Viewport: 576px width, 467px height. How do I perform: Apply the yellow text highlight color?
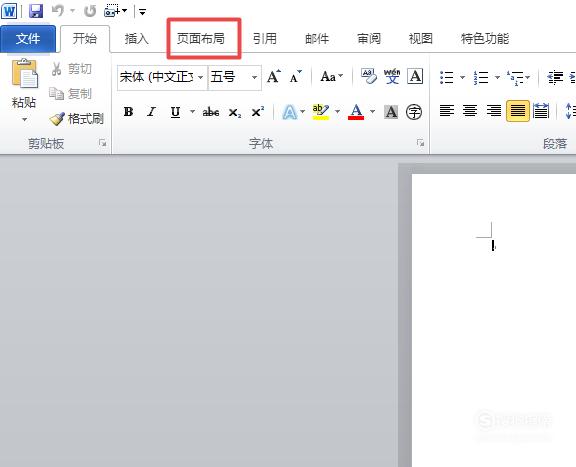[x=321, y=112]
